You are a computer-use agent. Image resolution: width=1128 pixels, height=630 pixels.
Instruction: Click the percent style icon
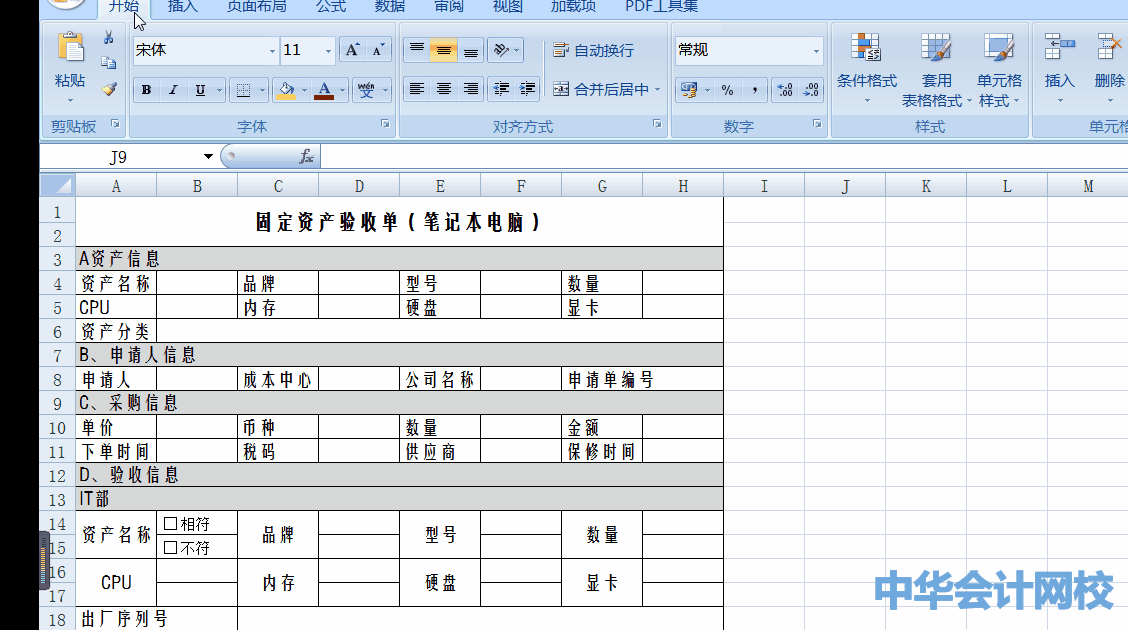coord(727,90)
